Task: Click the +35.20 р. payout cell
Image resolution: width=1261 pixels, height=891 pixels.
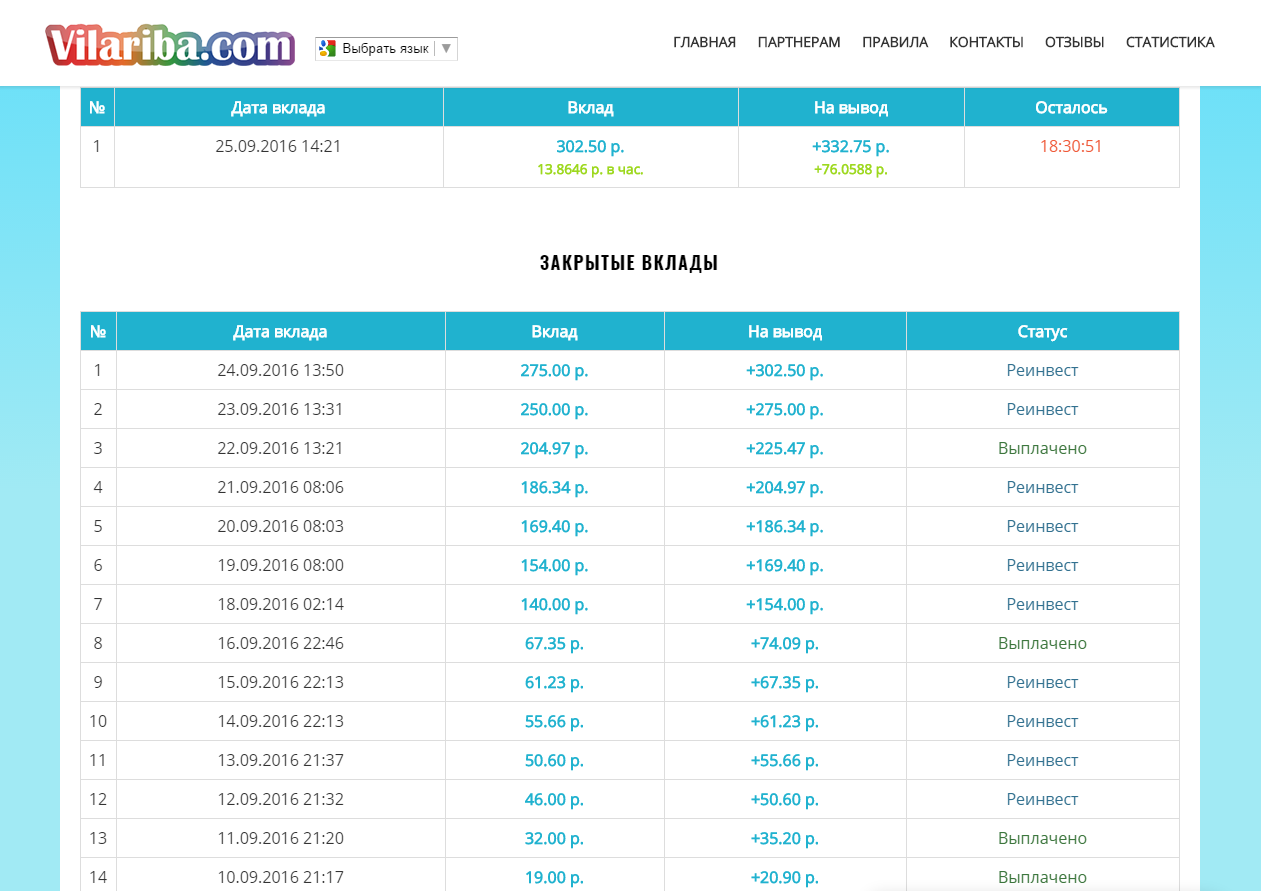Action: (x=785, y=838)
